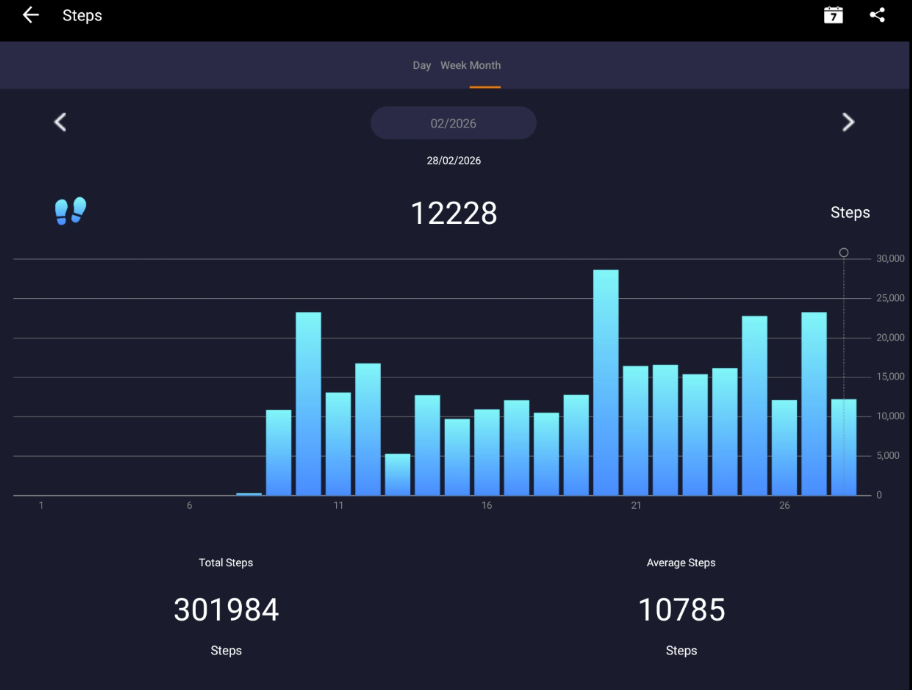This screenshot has width=912, height=690.
Task: Open the calendar date picker icon
Action: click(x=833, y=15)
